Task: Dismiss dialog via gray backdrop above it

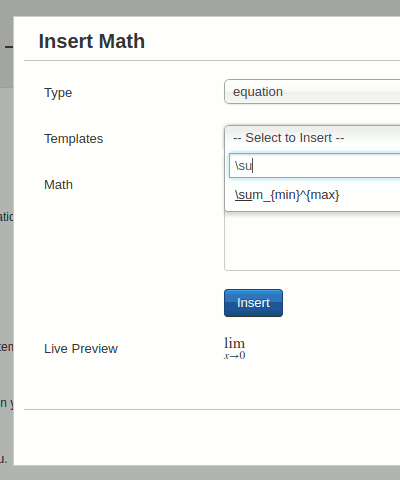Action: pyautogui.click(x=200, y=7)
